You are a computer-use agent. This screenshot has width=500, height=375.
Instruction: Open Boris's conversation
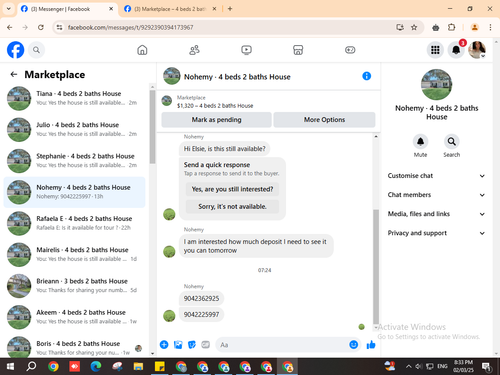click(x=75, y=347)
